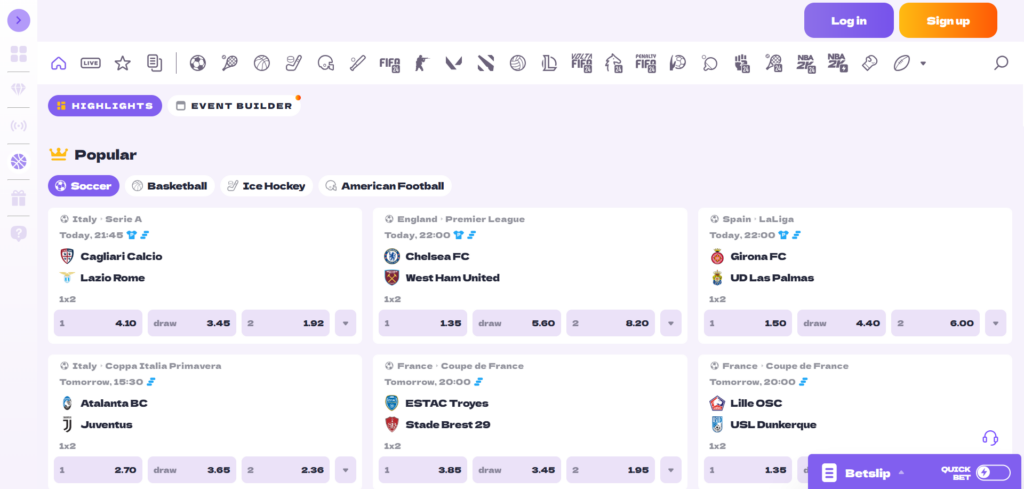Open the Live events icon
This screenshot has height=489, width=1024.
tap(90, 63)
